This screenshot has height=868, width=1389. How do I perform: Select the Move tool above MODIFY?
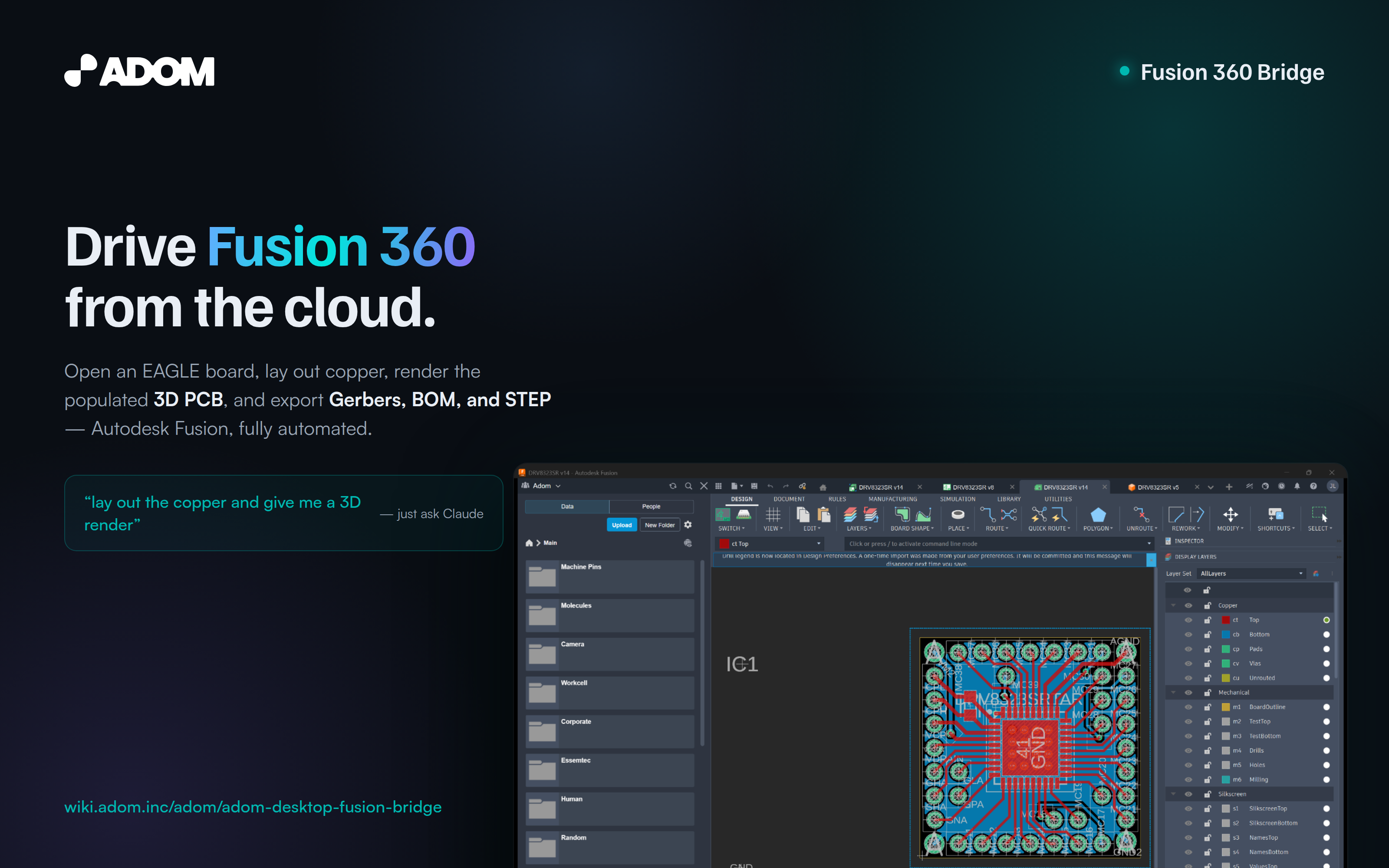pyautogui.click(x=1230, y=514)
